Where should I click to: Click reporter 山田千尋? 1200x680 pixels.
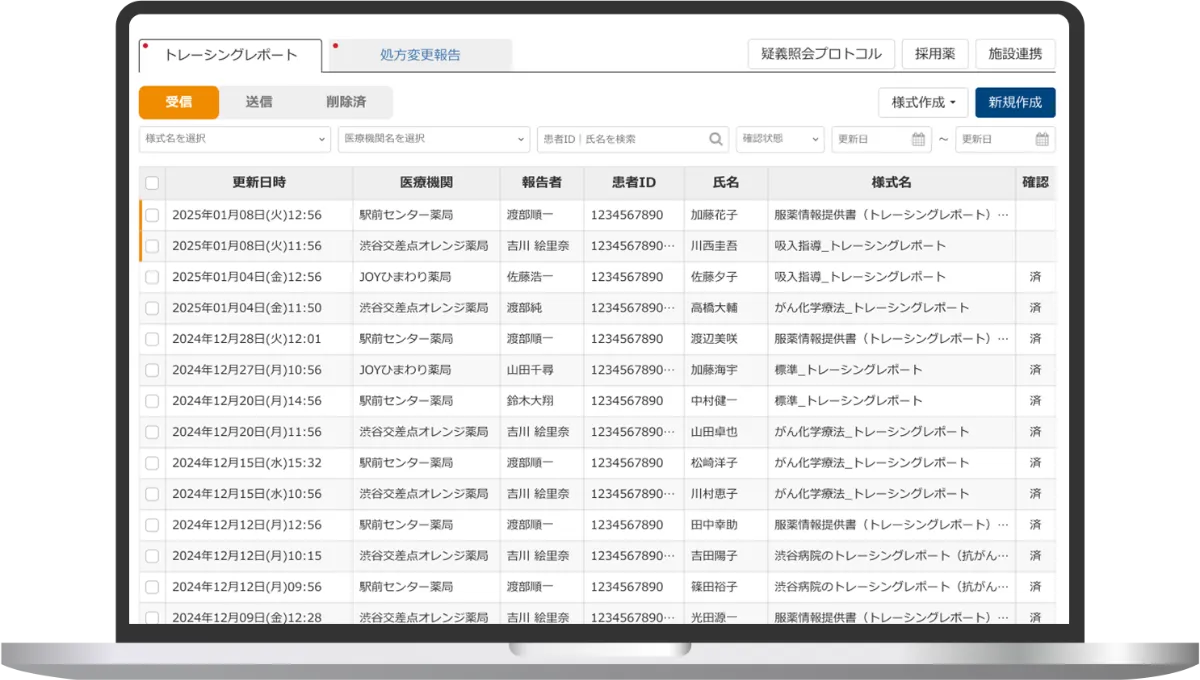pos(530,370)
